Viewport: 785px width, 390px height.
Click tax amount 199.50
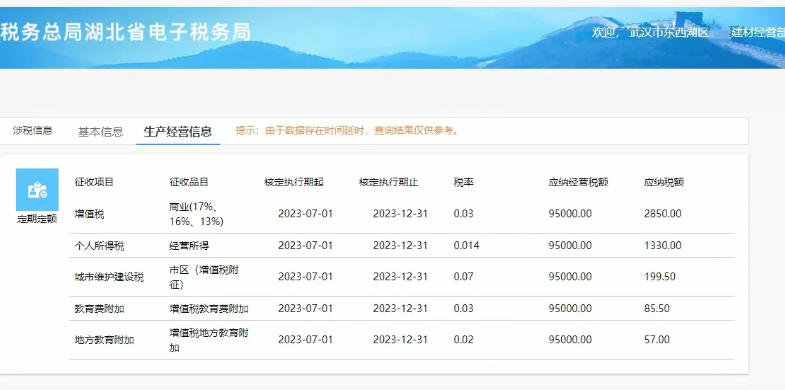point(660,276)
